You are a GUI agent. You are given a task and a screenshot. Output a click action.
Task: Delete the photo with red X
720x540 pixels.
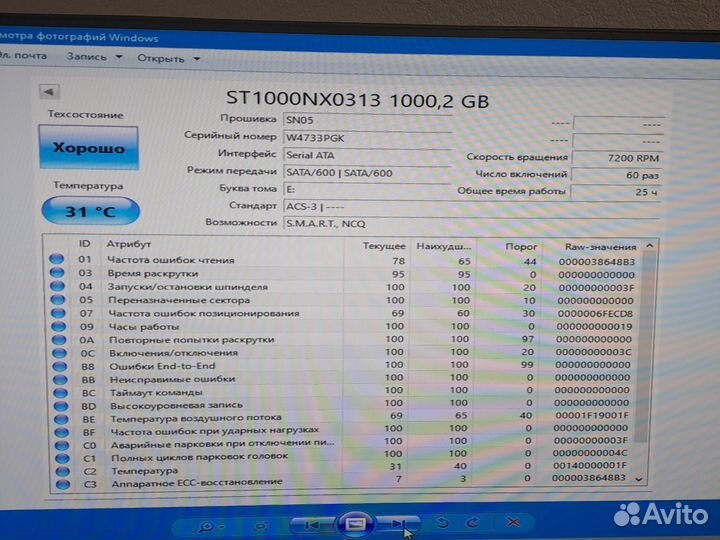coord(513,522)
